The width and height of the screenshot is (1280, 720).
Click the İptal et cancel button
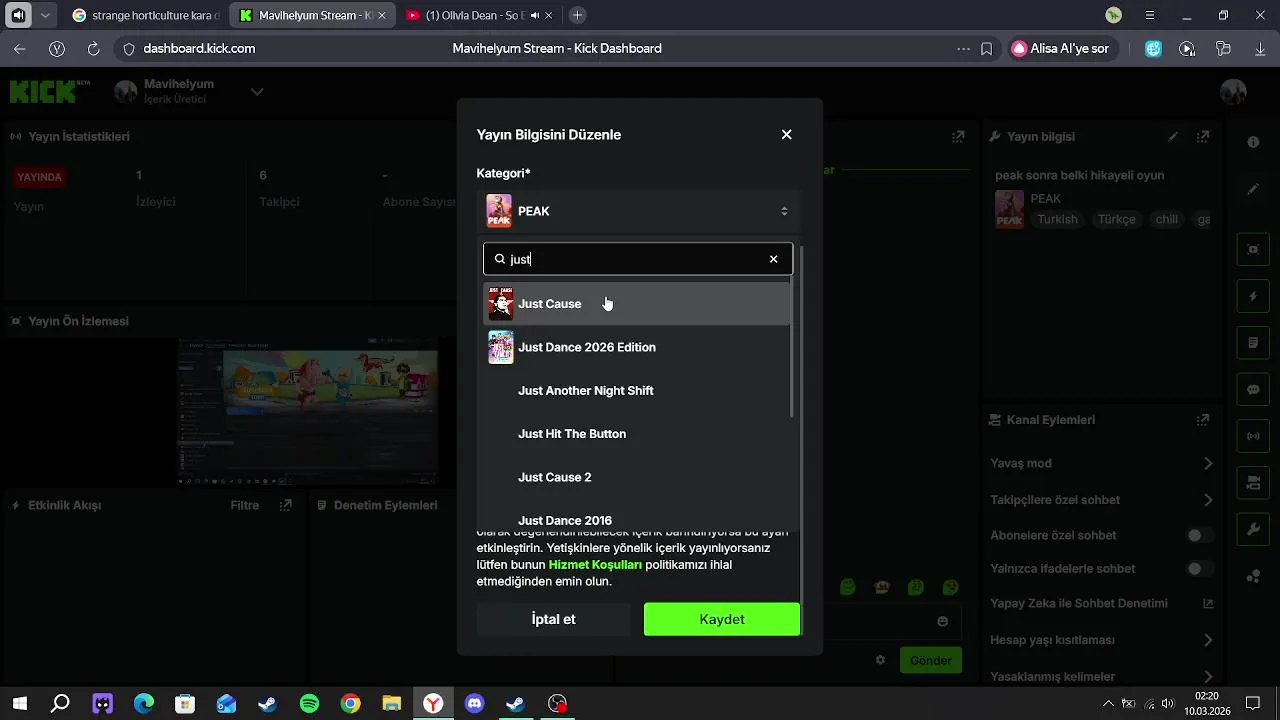553,619
